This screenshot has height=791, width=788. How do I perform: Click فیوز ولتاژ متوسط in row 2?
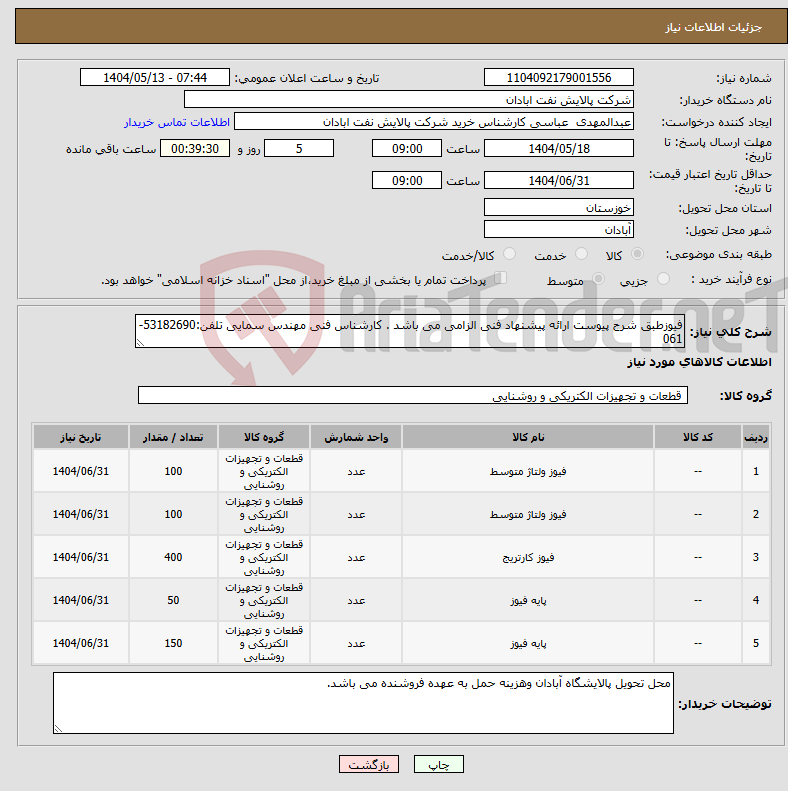(x=528, y=514)
